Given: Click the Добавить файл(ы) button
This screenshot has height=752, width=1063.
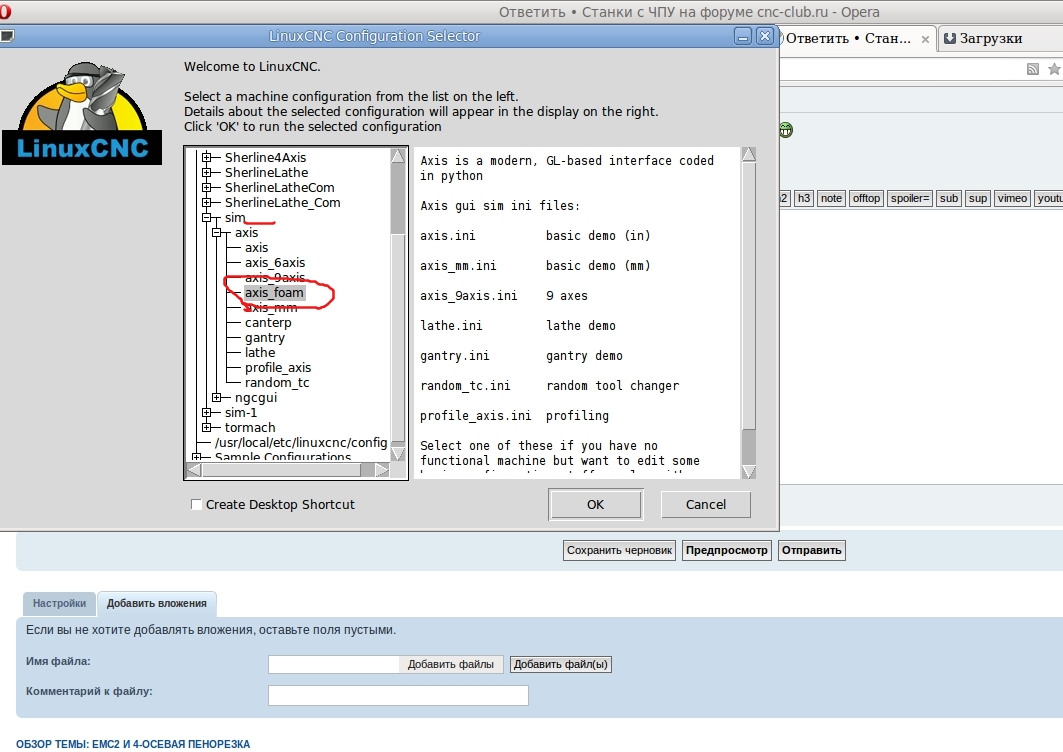Looking at the screenshot, I should [561, 665].
